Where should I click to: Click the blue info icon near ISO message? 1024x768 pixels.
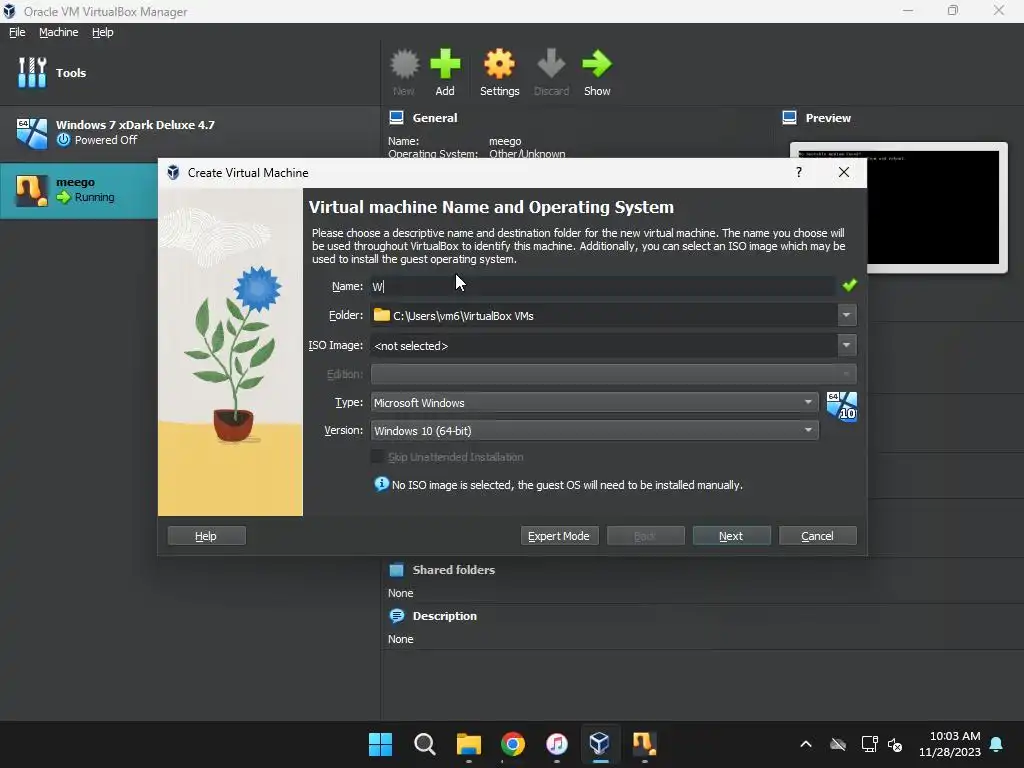(381, 484)
